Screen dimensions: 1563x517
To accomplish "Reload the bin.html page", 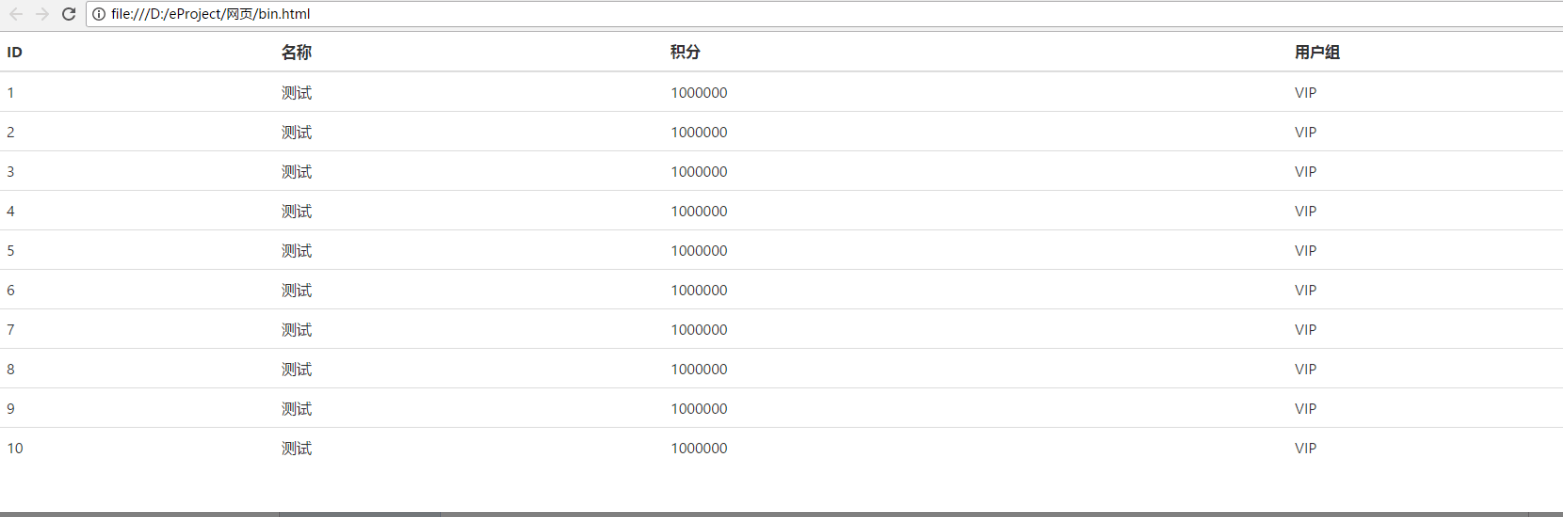I will point(68,14).
